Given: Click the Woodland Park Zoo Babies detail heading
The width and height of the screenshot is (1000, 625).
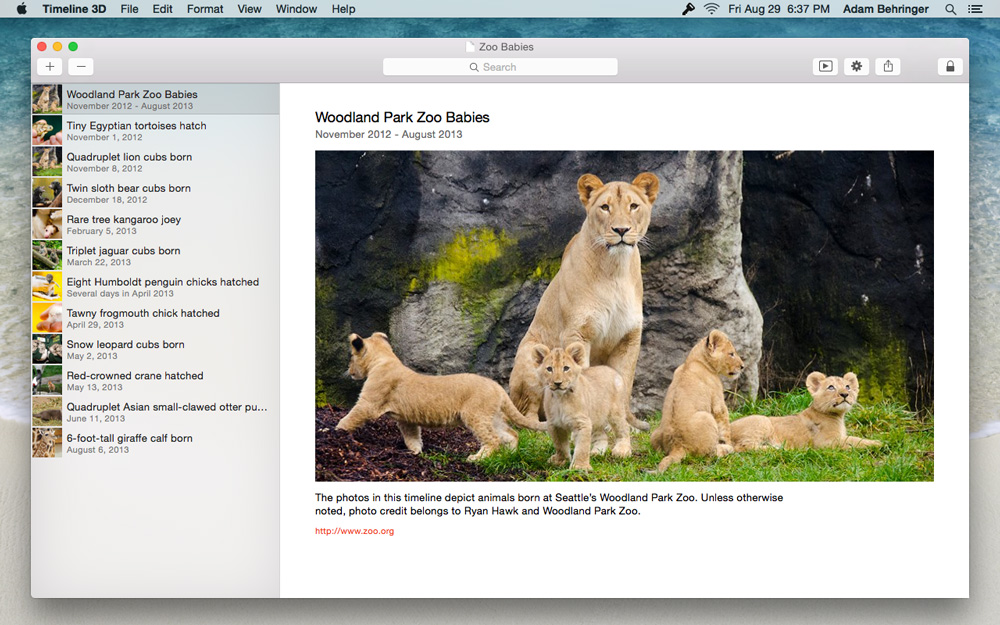Looking at the screenshot, I should tap(402, 117).
